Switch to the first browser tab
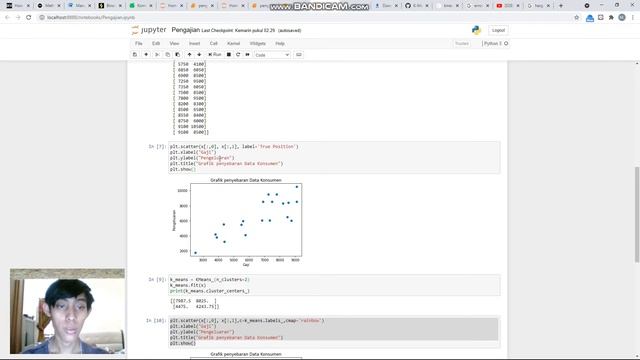Image resolution: width=640 pixels, height=360 pixels. click(18, 6)
